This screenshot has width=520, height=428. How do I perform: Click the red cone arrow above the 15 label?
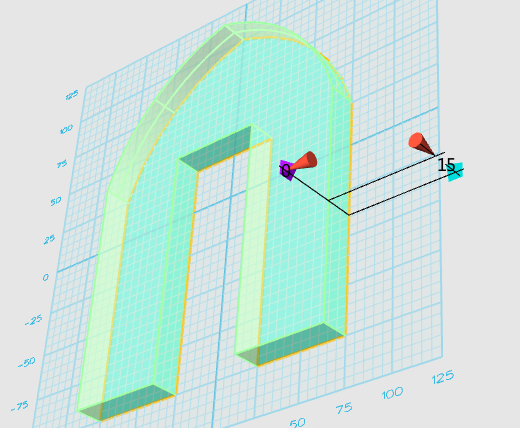(x=421, y=144)
